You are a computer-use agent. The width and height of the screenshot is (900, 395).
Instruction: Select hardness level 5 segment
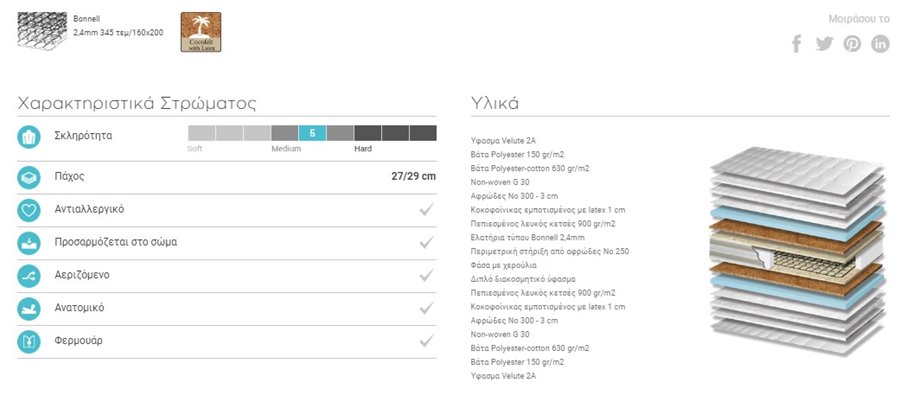coord(312,133)
